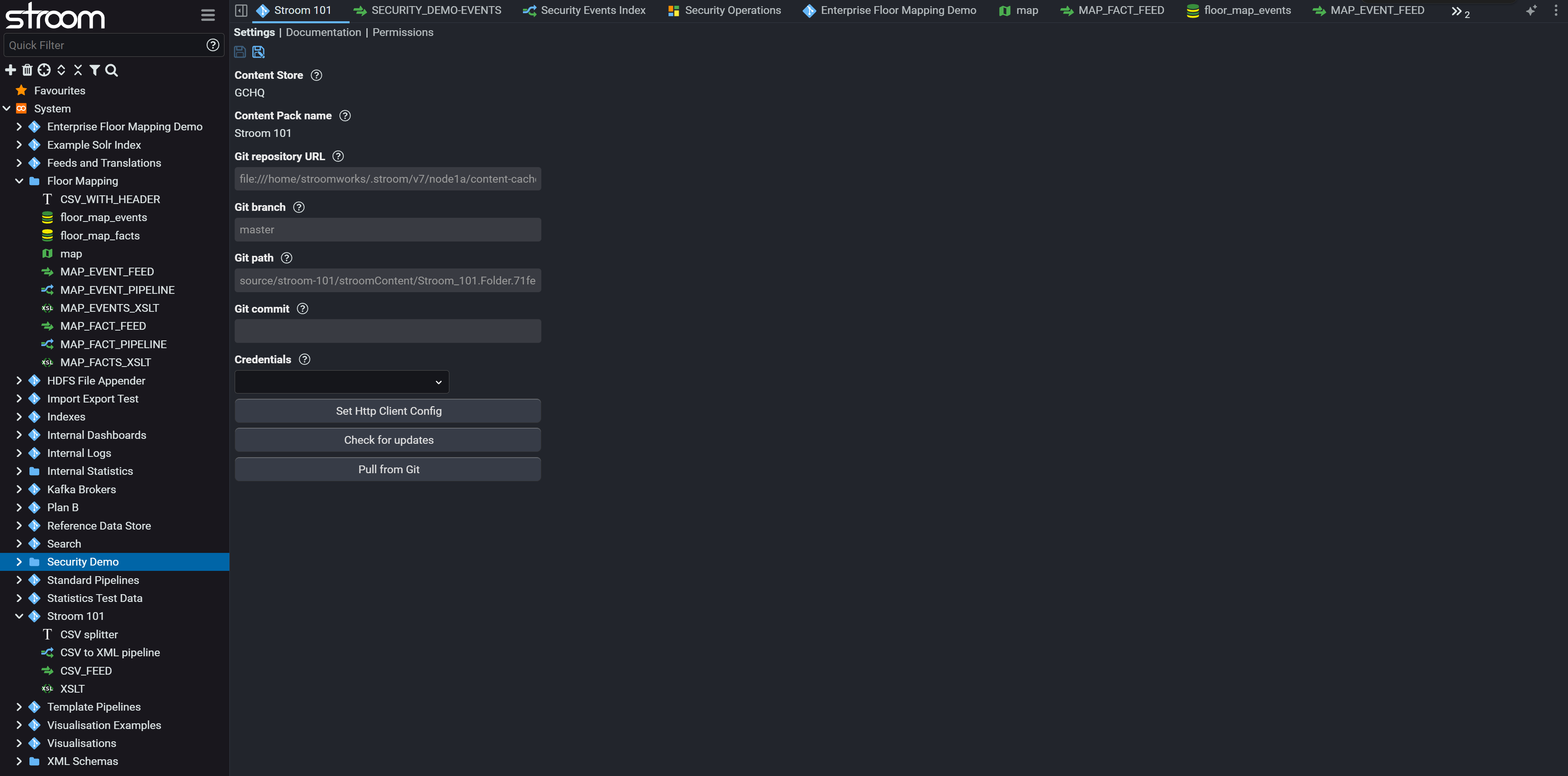Viewport: 1568px width, 776px height.
Task: Switch to Security Operations tab
Action: (x=724, y=10)
